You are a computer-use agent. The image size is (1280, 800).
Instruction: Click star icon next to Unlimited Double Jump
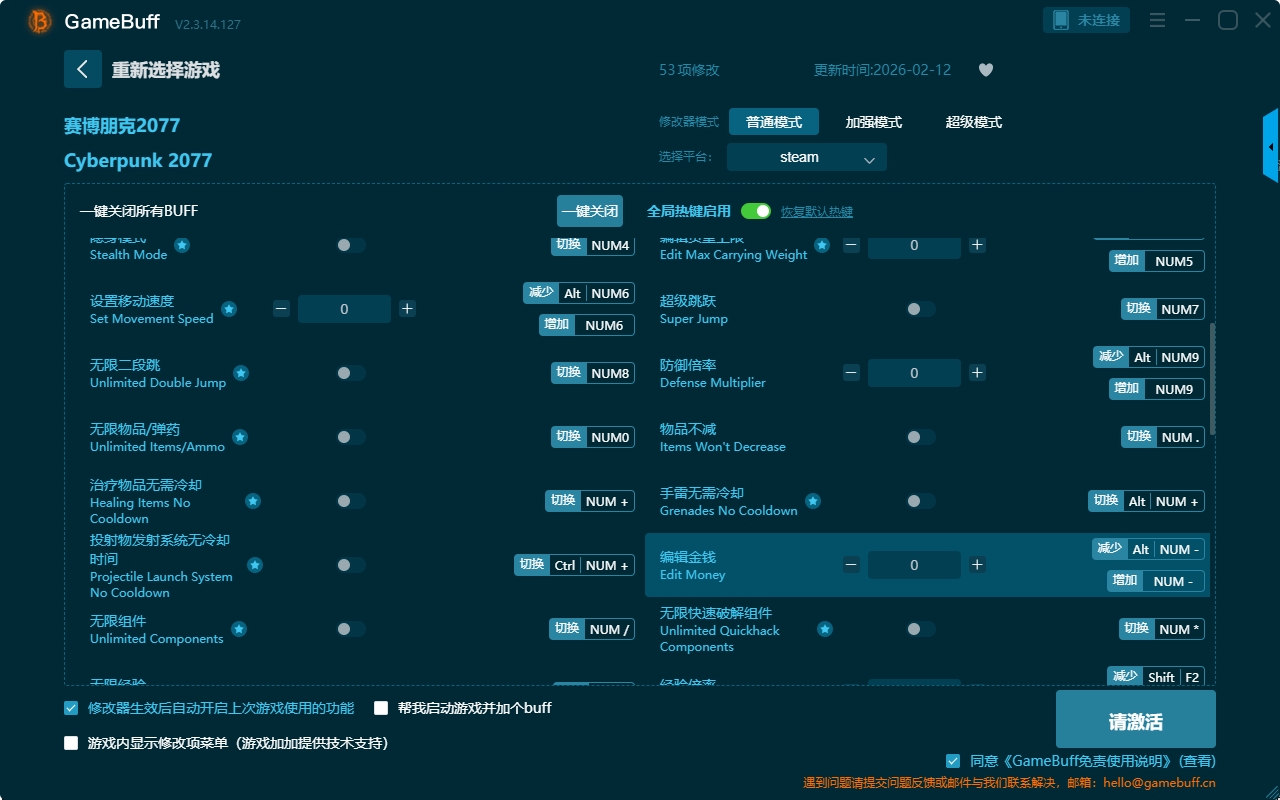pyautogui.click(x=241, y=373)
